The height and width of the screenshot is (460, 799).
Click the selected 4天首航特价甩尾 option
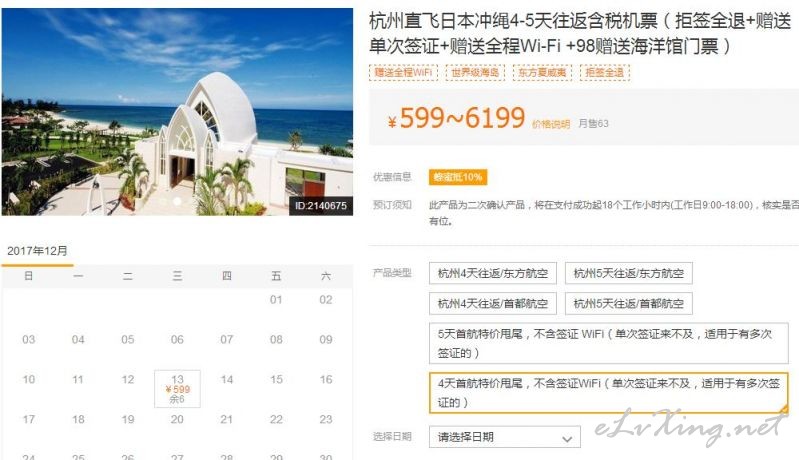[x=608, y=393]
